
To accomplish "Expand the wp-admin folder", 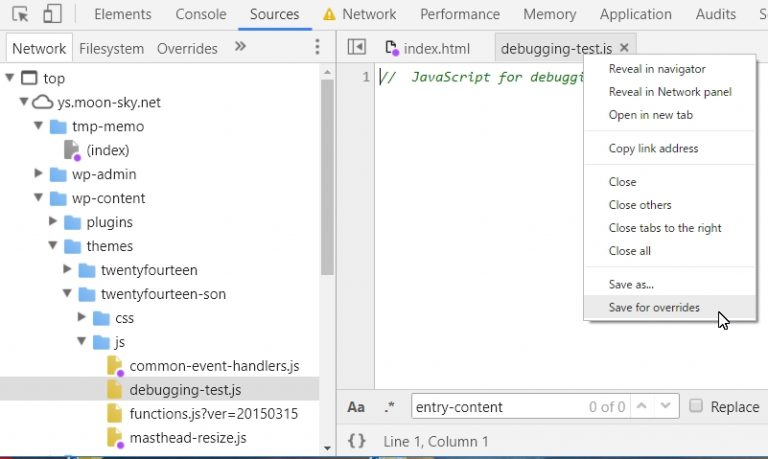I will pyautogui.click(x=38, y=173).
